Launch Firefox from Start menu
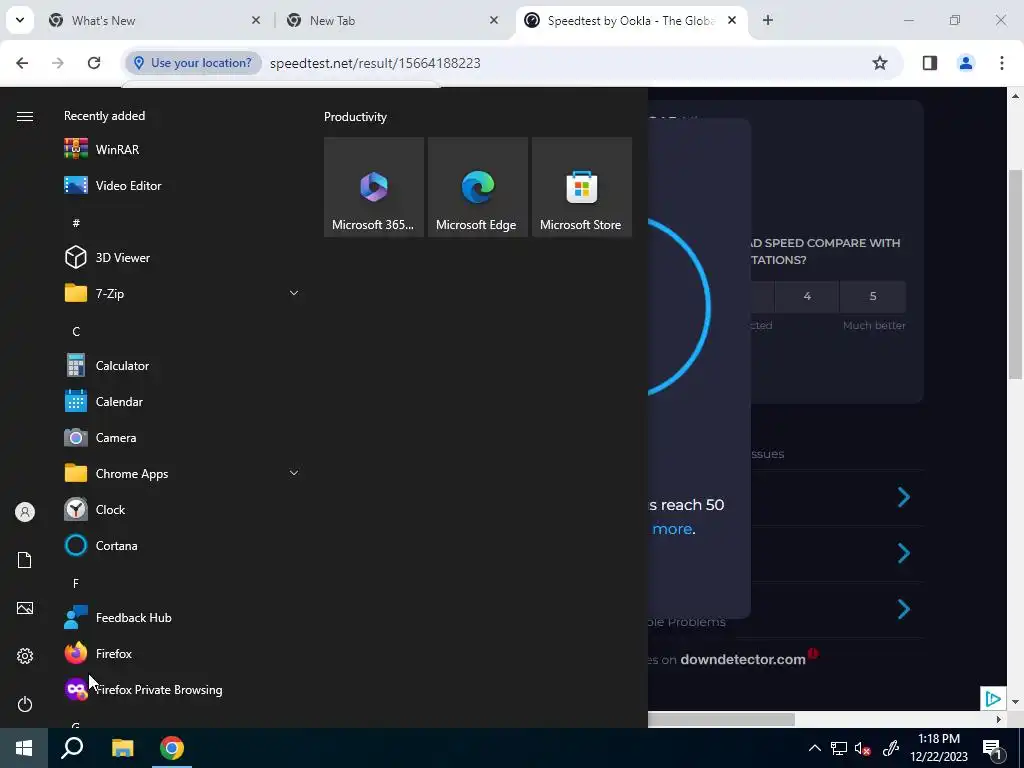This screenshot has height=768, width=1024. coord(181,654)
